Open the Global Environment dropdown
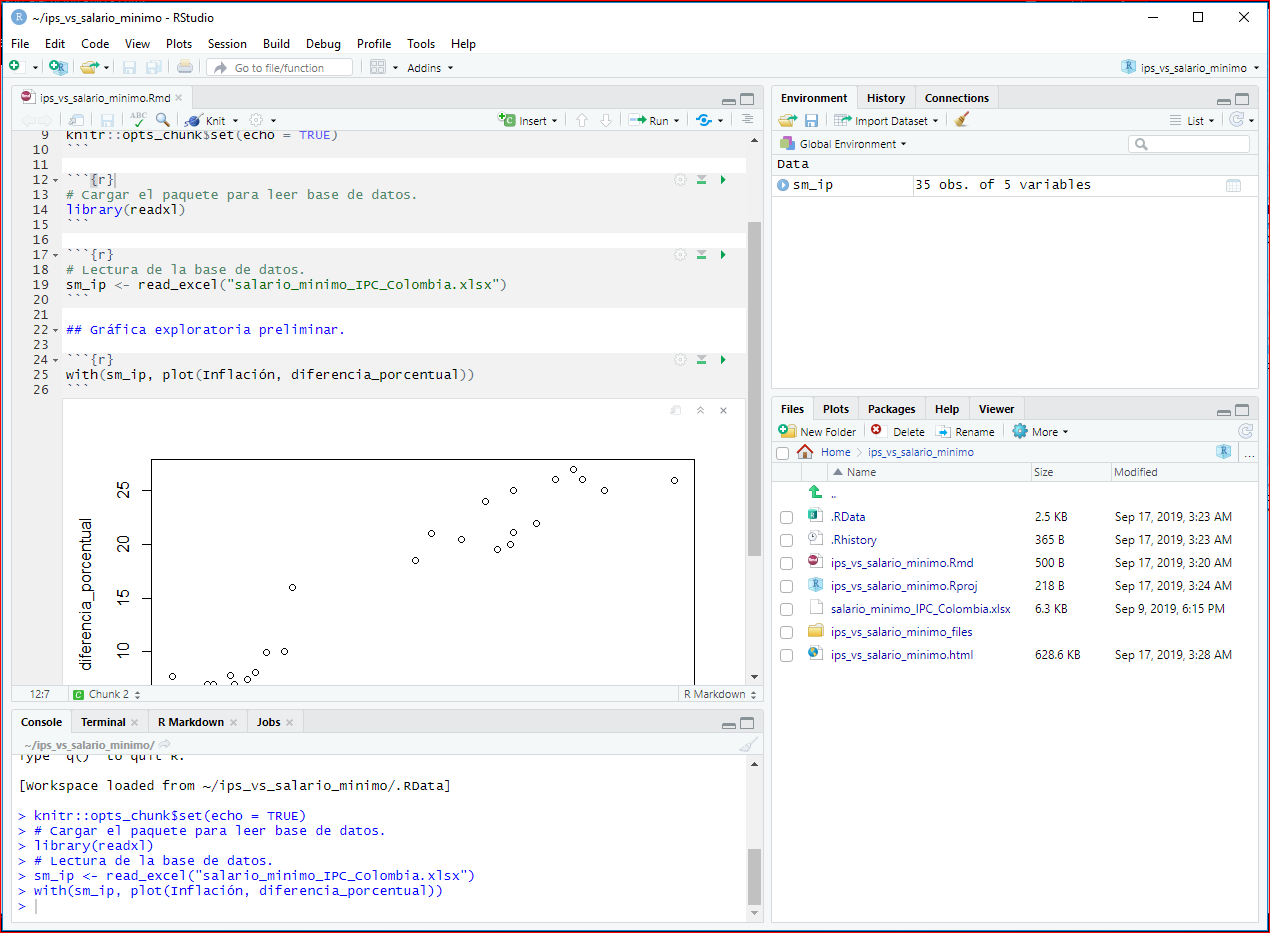The height and width of the screenshot is (933, 1270). coord(843,144)
